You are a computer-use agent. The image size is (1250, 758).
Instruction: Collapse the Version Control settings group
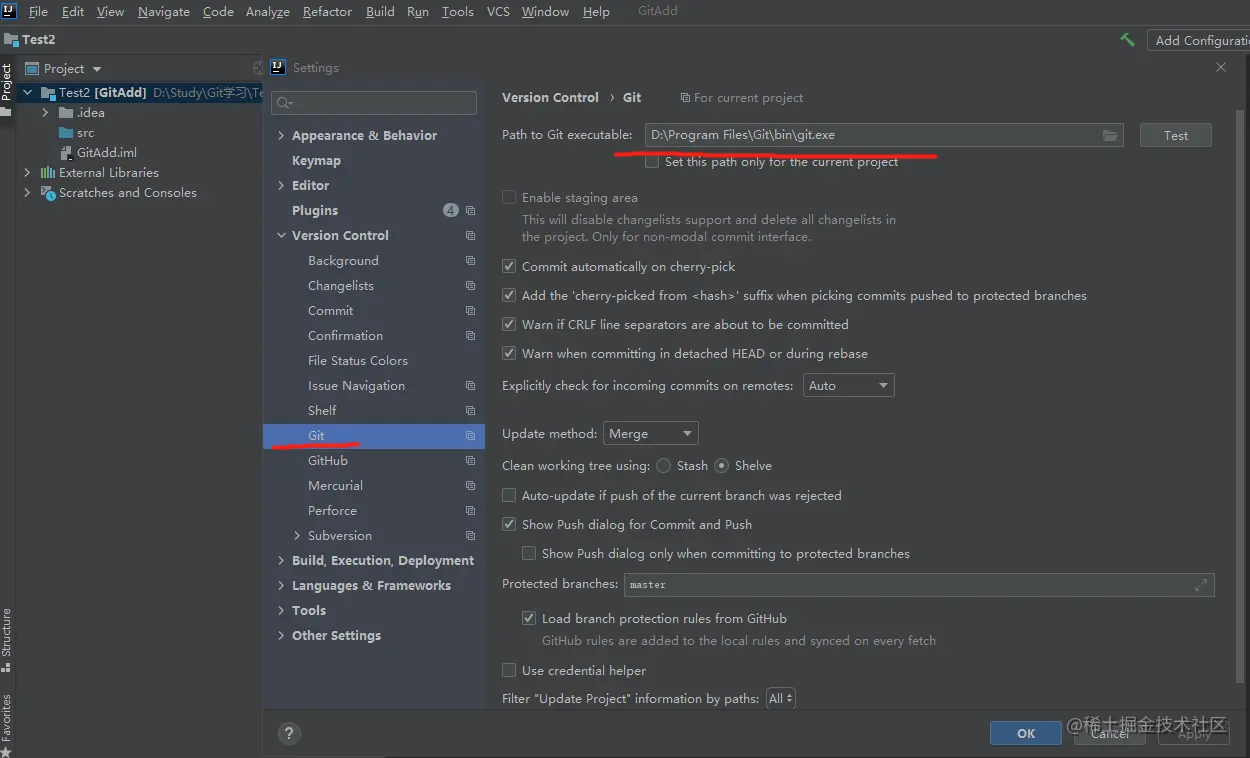[281, 236]
